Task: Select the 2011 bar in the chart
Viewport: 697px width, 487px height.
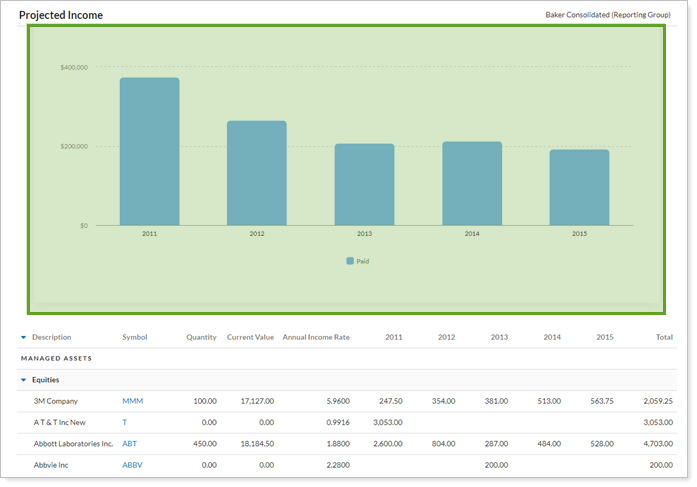Action: 149,151
